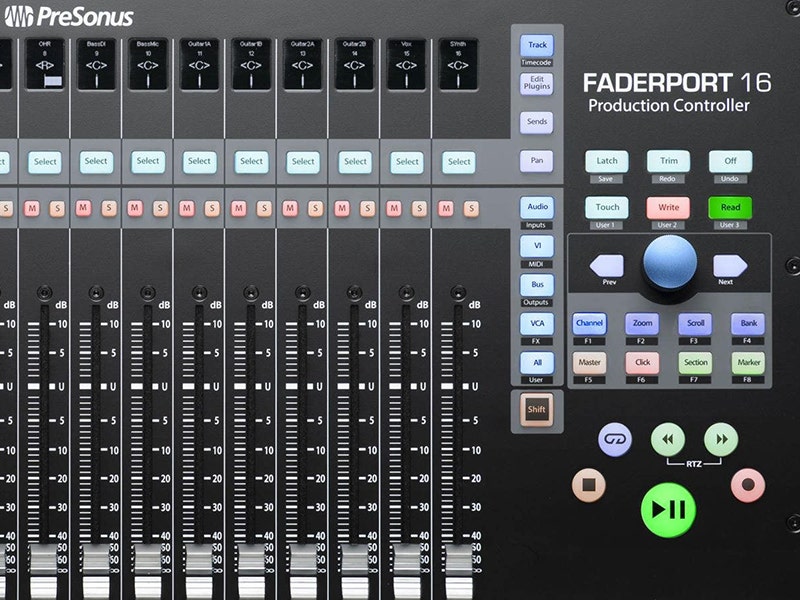This screenshot has width=800, height=600.
Task: Arm recording with the red Record button
Action: pyautogui.click(x=747, y=485)
